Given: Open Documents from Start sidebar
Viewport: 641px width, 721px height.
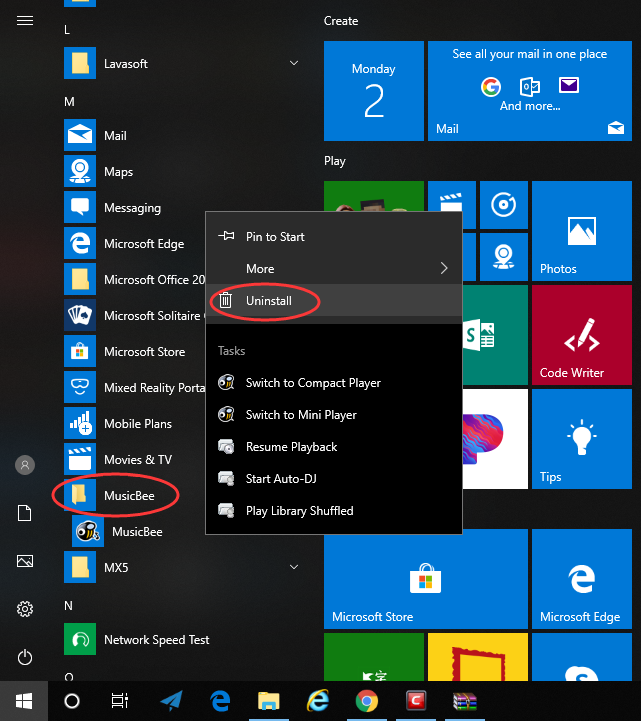Looking at the screenshot, I should point(25,513).
